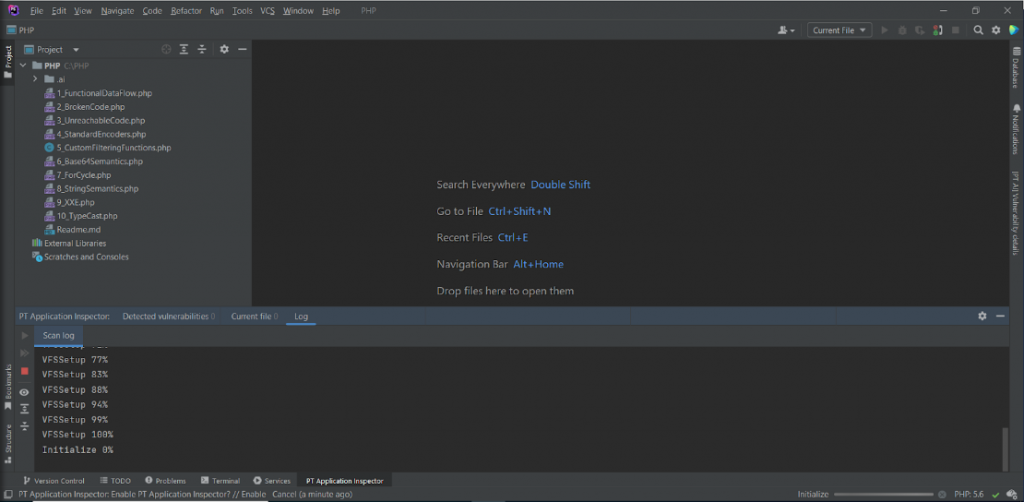Image resolution: width=1024 pixels, height=502 pixels.
Task: Click PHP: 5.6 language level in status bar
Action: point(968,494)
